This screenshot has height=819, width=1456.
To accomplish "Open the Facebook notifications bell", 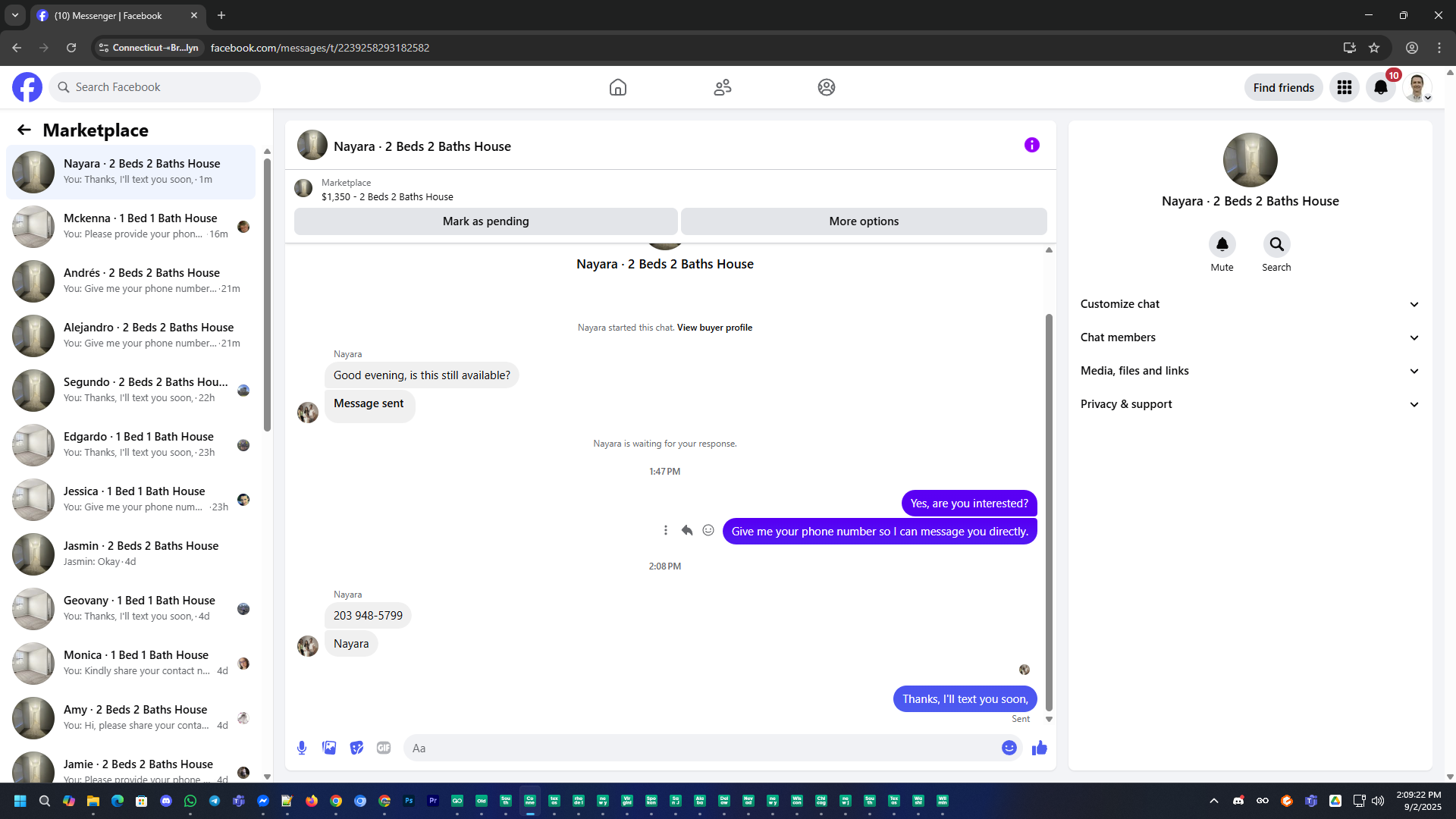I will click(1380, 87).
